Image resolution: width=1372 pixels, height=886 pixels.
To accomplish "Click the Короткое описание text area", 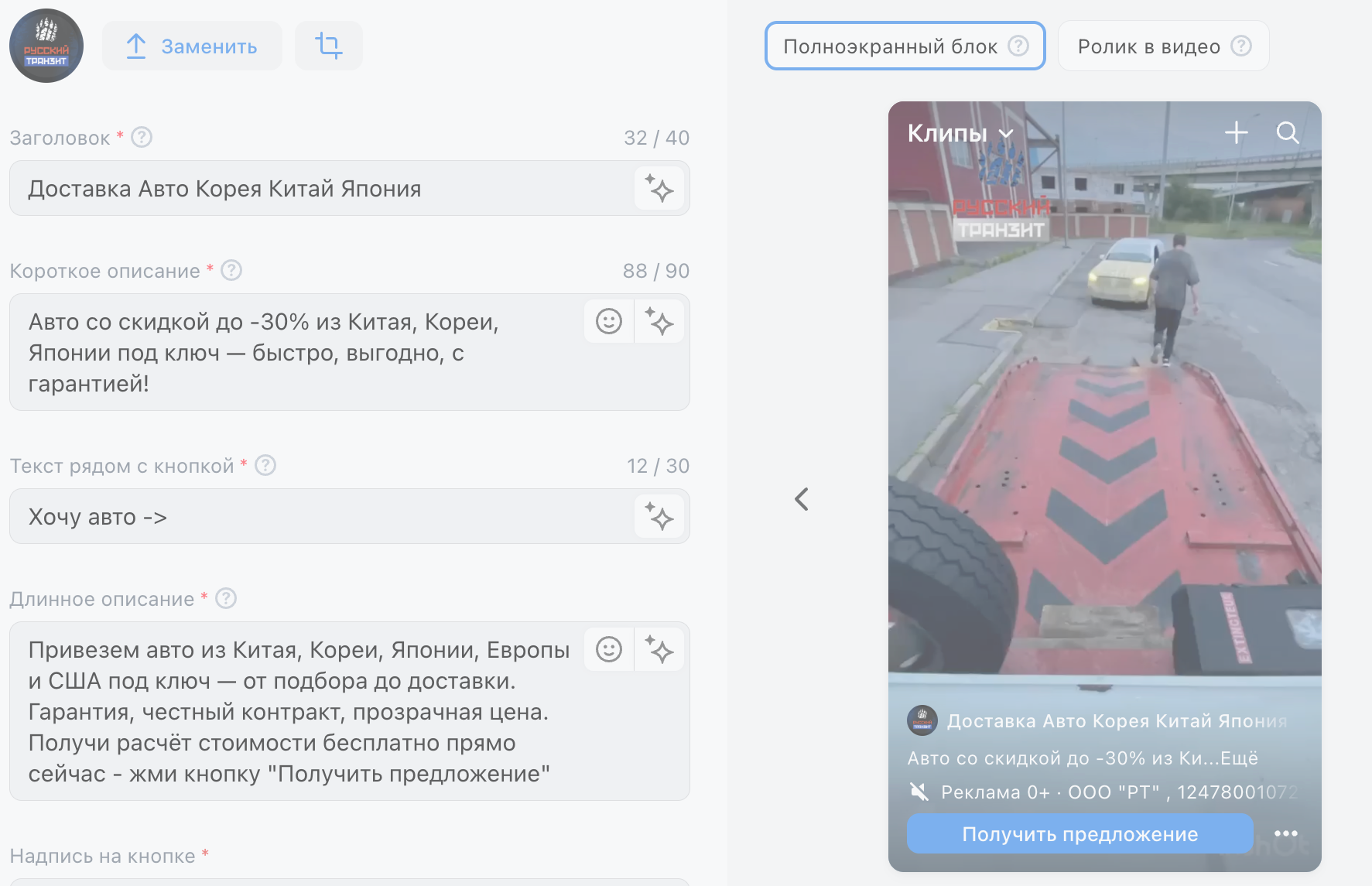I will click(x=350, y=352).
